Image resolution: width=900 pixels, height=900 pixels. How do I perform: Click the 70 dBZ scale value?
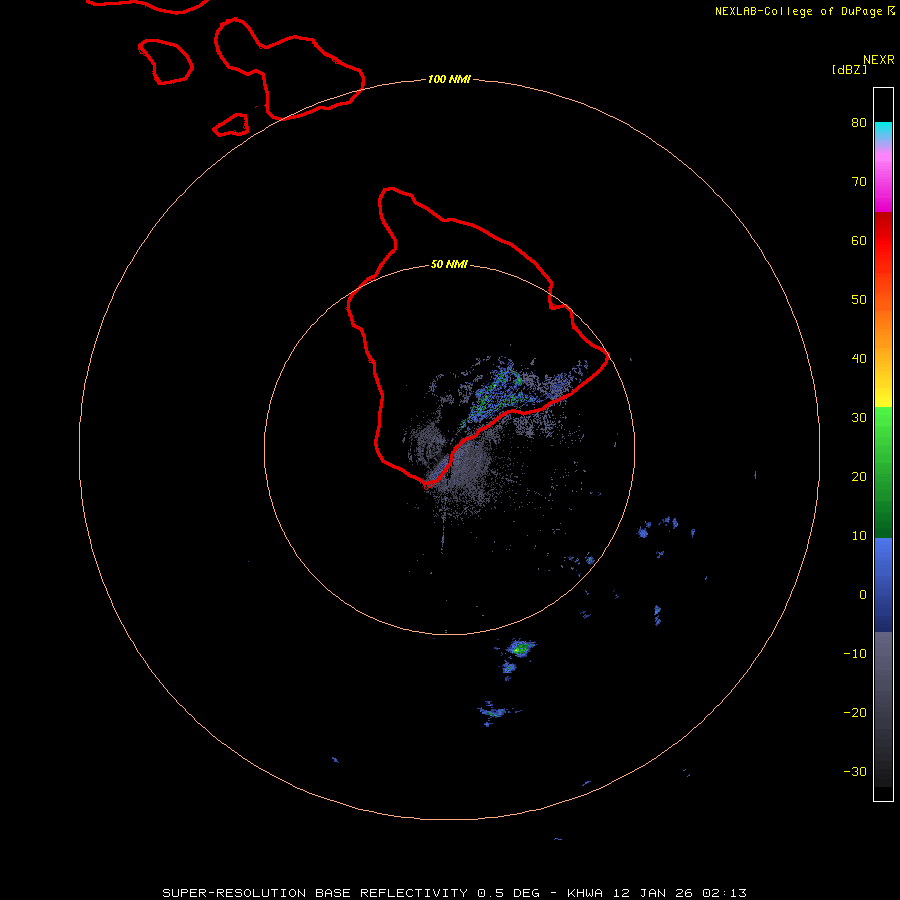coord(859,181)
